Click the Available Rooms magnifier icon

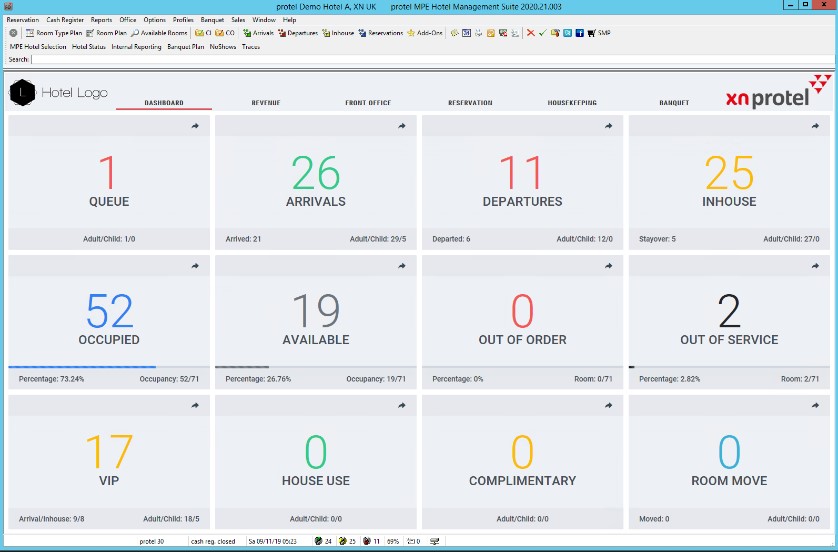(135, 33)
